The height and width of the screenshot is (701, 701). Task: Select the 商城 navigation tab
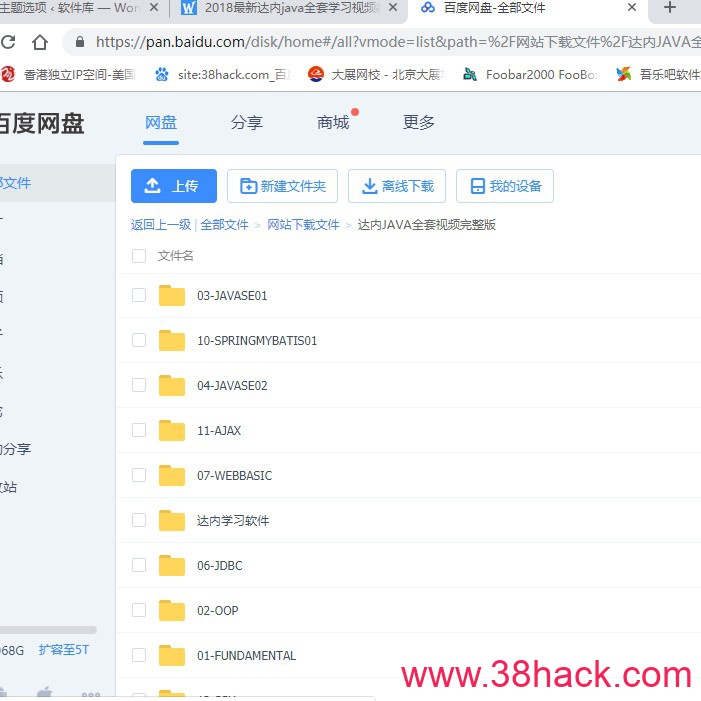333,122
